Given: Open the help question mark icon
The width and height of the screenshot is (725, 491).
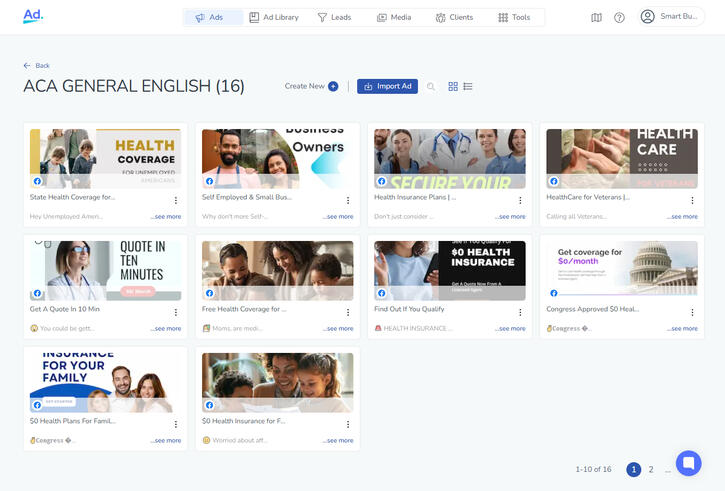Looking at the screenshot, I should pos(619,18).
